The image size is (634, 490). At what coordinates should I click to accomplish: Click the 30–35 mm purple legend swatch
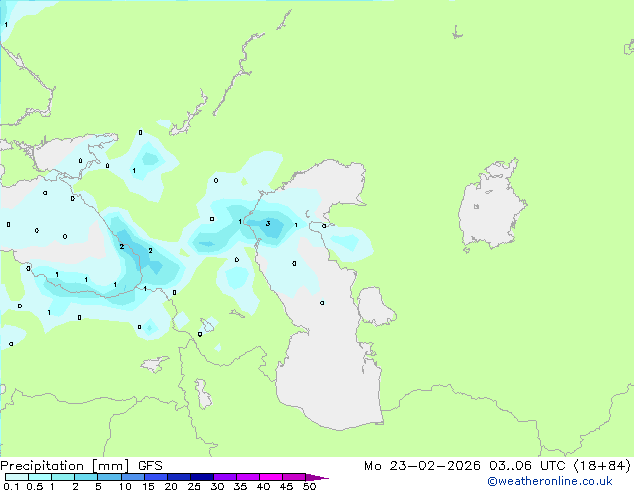(225, 477)
